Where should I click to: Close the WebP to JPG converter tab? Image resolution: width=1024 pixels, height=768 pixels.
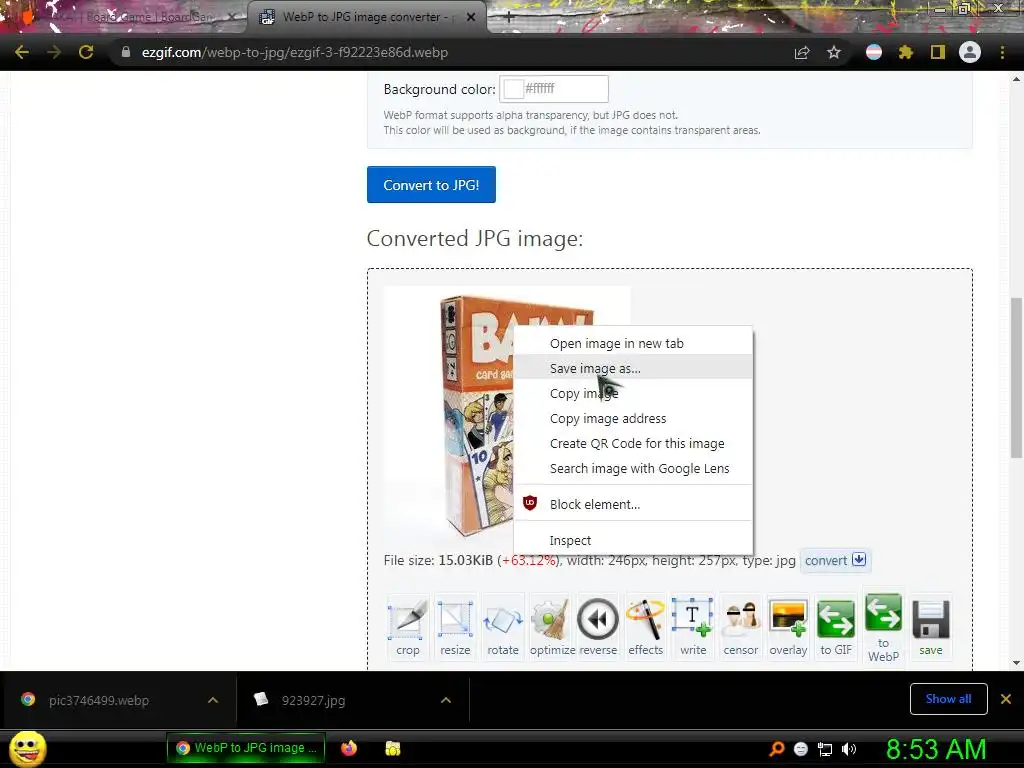[471, 18]
